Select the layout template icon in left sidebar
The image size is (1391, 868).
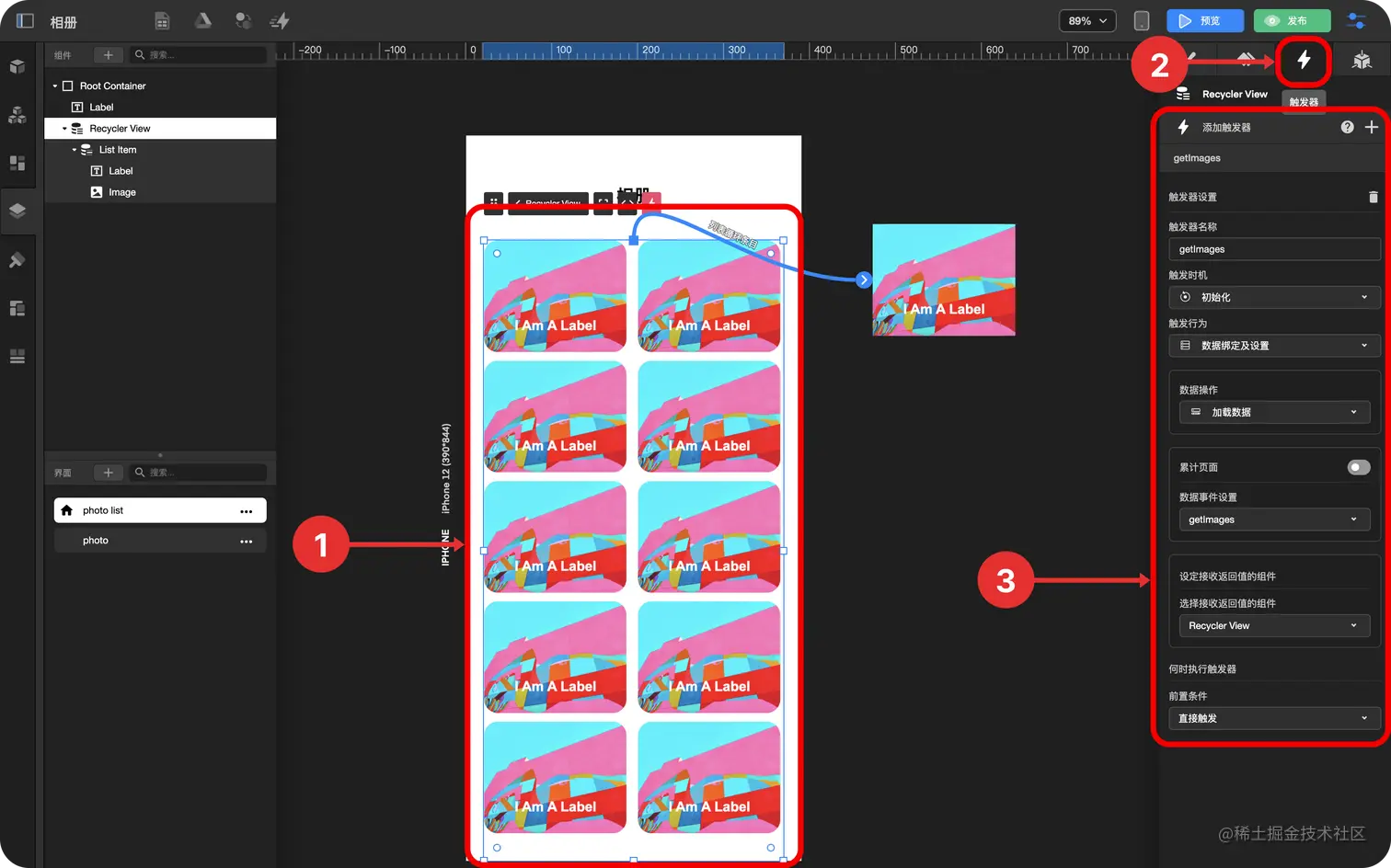pyautogui.click(x=17, y=308)
